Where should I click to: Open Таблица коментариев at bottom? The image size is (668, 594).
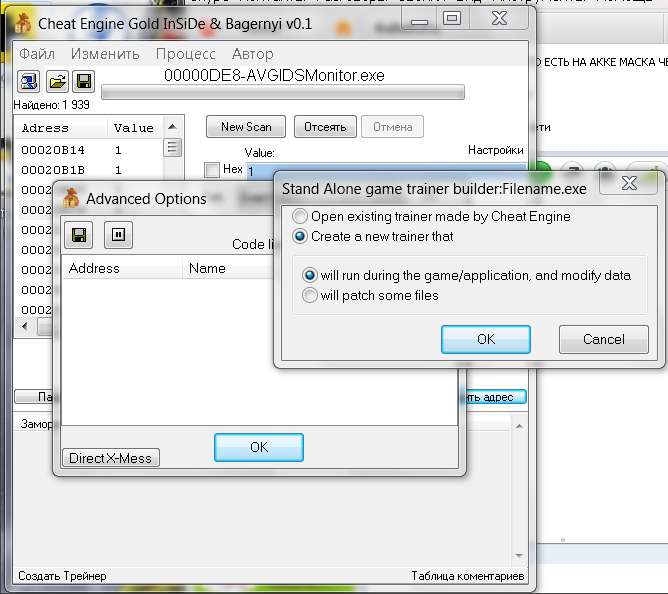pos(468,576)
